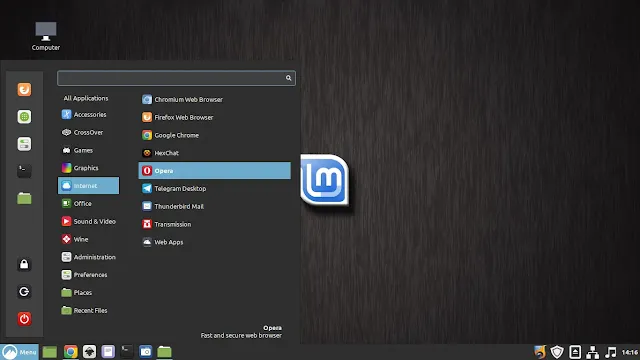The height and width of the screenshot is (360, 640).
Task: Open the Administration category
Action: tap(88, 257)
